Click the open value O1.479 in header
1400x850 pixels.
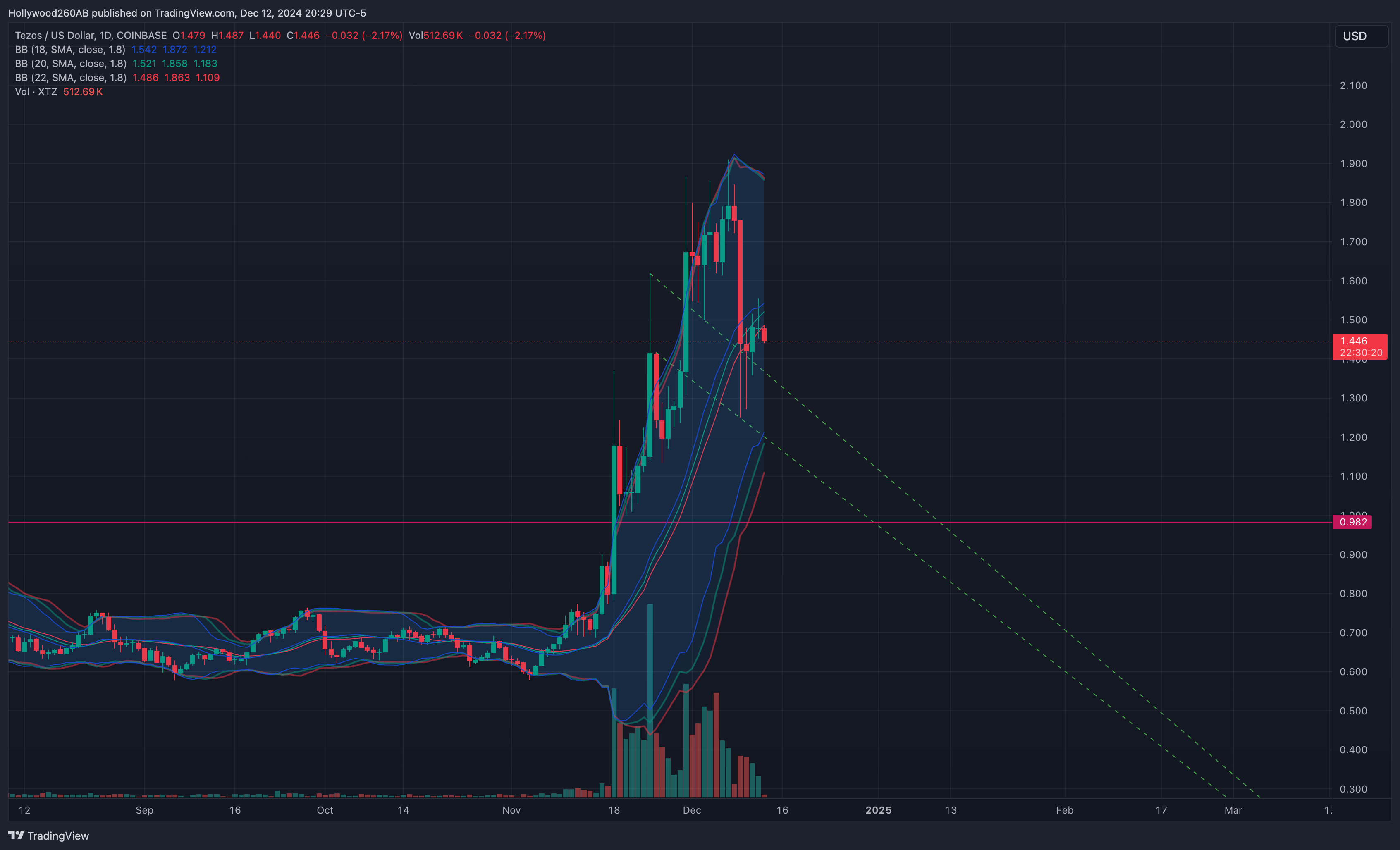click(189, 35)
